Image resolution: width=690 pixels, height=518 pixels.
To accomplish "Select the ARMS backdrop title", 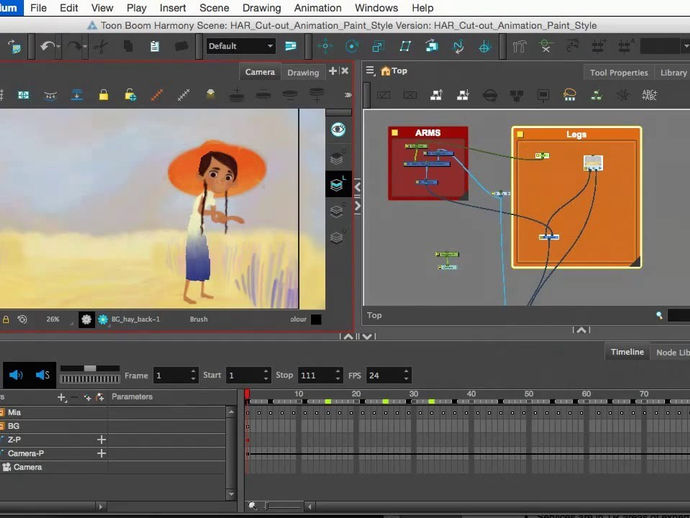I will [x=428, y=132].
